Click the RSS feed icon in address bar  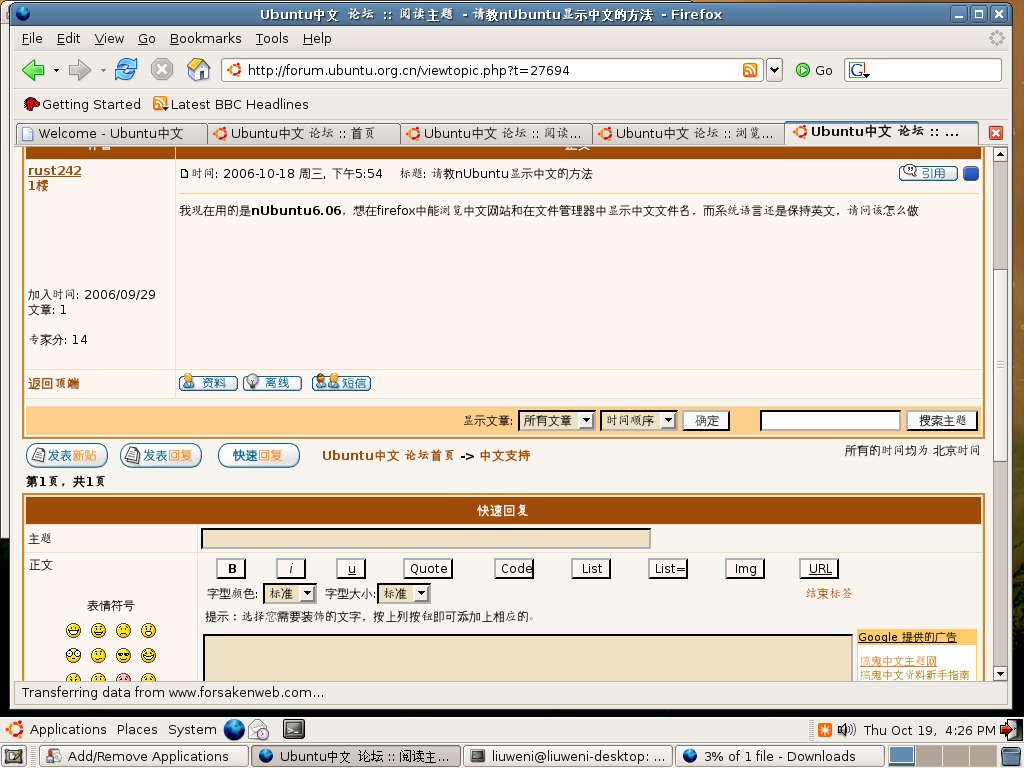point(750,70)
